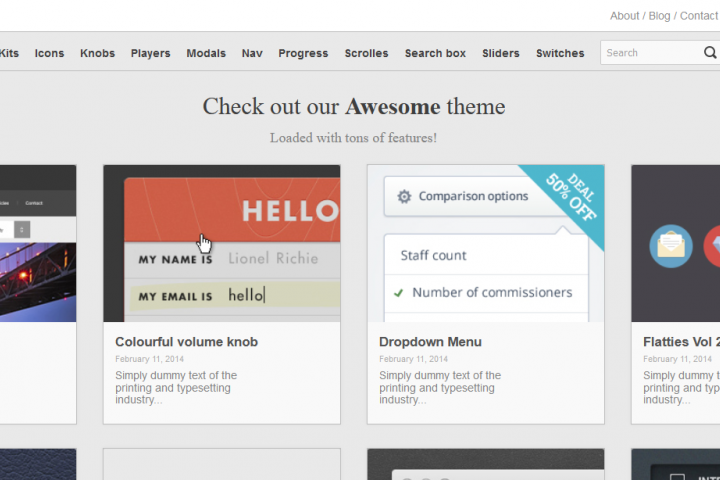Click the gear icon beside Comparison options
The image size is (720, 480).
[x=404, y=197]
